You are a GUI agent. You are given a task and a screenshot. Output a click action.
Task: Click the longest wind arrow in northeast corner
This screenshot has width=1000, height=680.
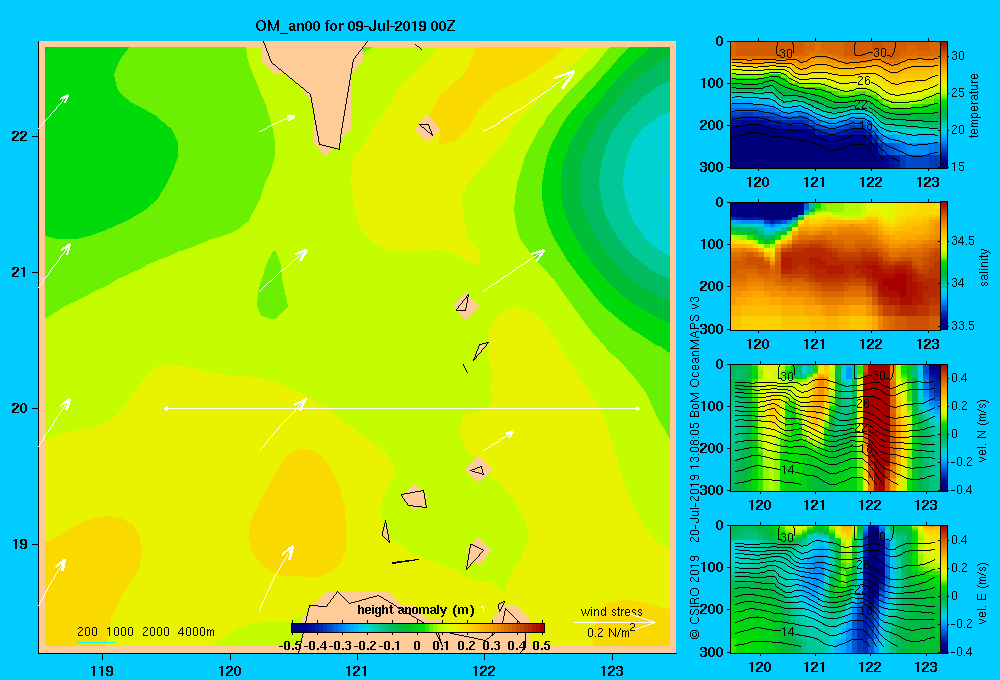529,101
